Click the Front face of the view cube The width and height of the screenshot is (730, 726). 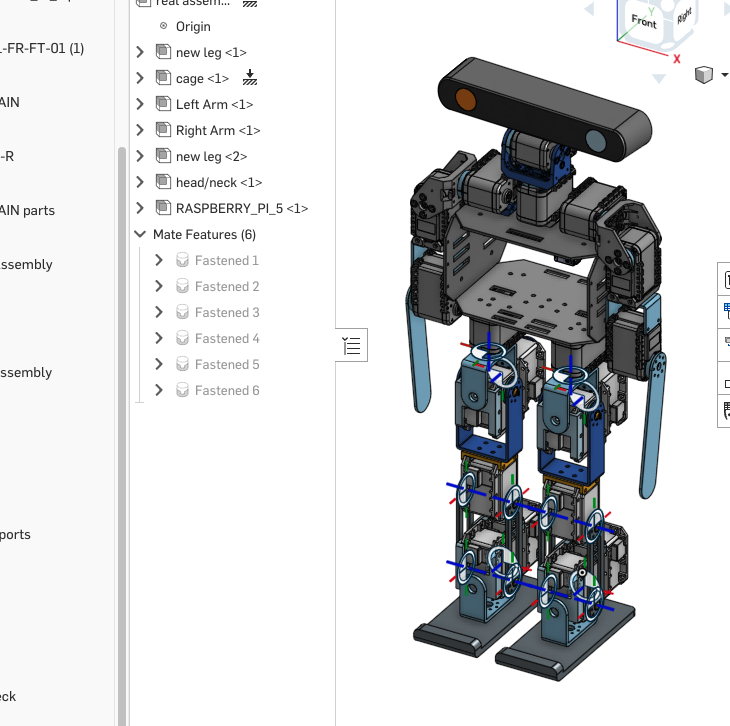point(644,21)
